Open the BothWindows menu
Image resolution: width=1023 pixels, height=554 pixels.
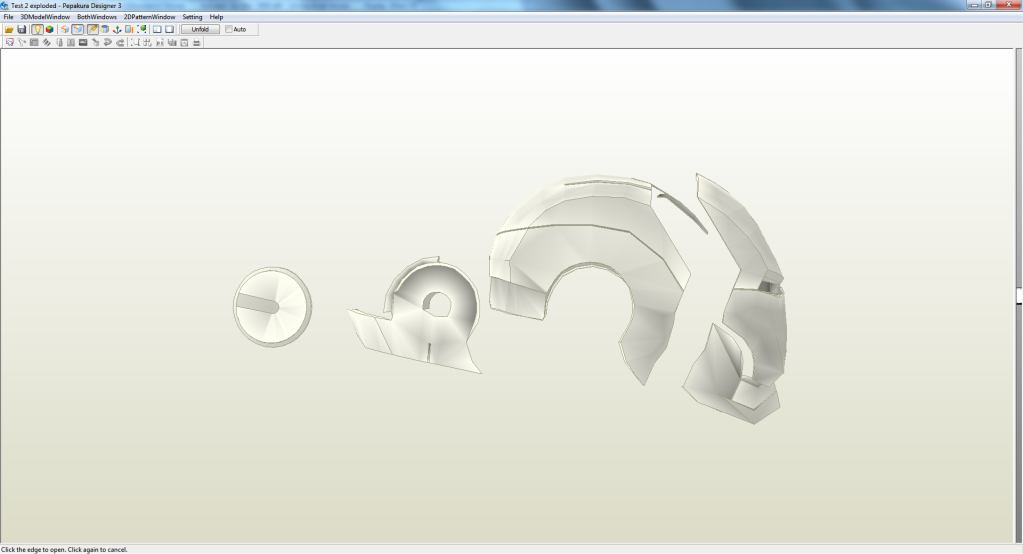[97, 17]
